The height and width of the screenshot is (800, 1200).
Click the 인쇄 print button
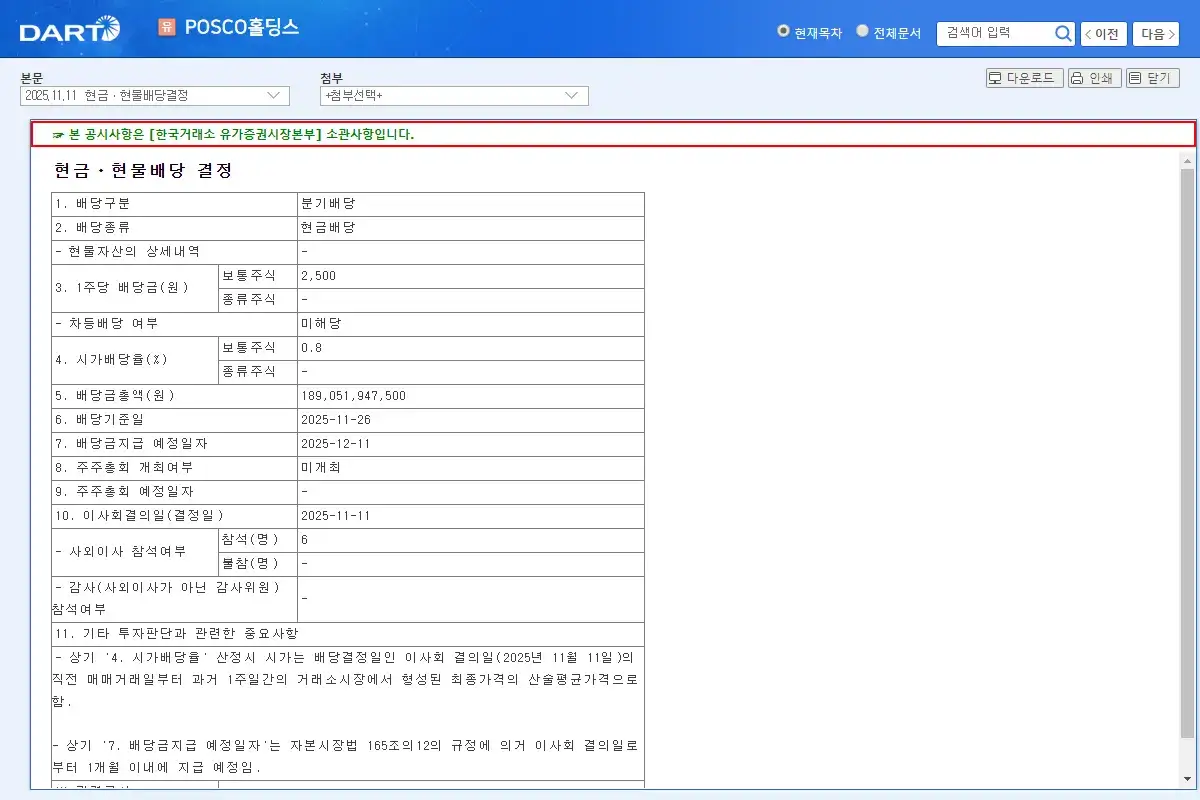(1094, 78)
